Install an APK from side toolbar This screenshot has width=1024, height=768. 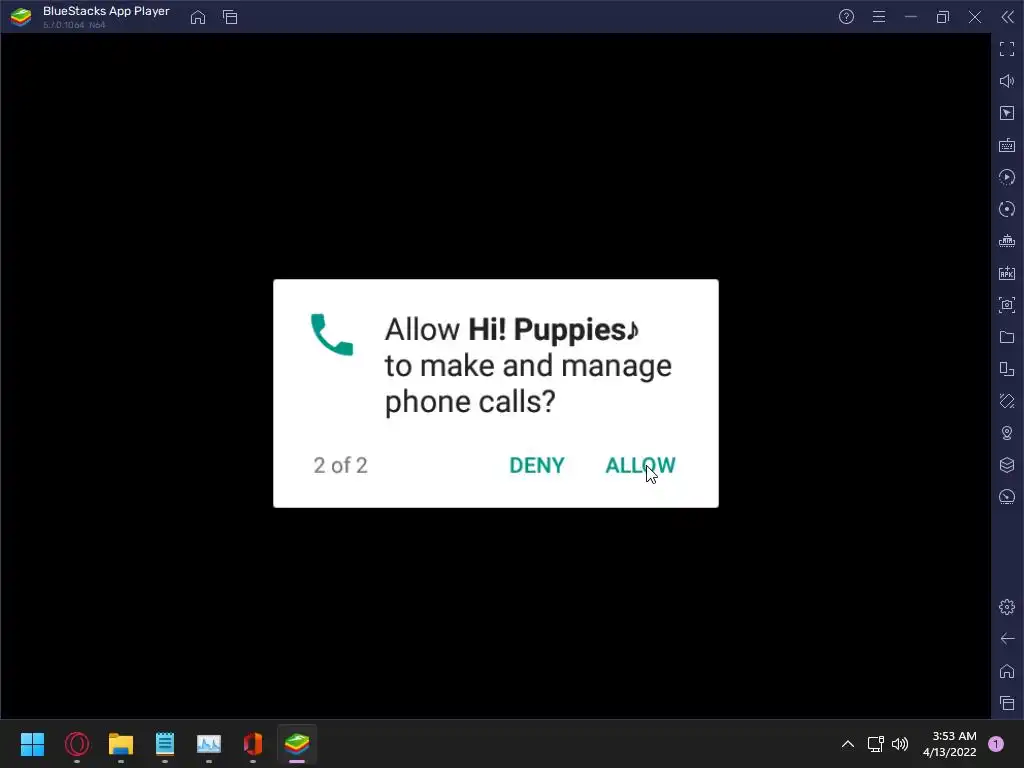(x=1007, y=273)
